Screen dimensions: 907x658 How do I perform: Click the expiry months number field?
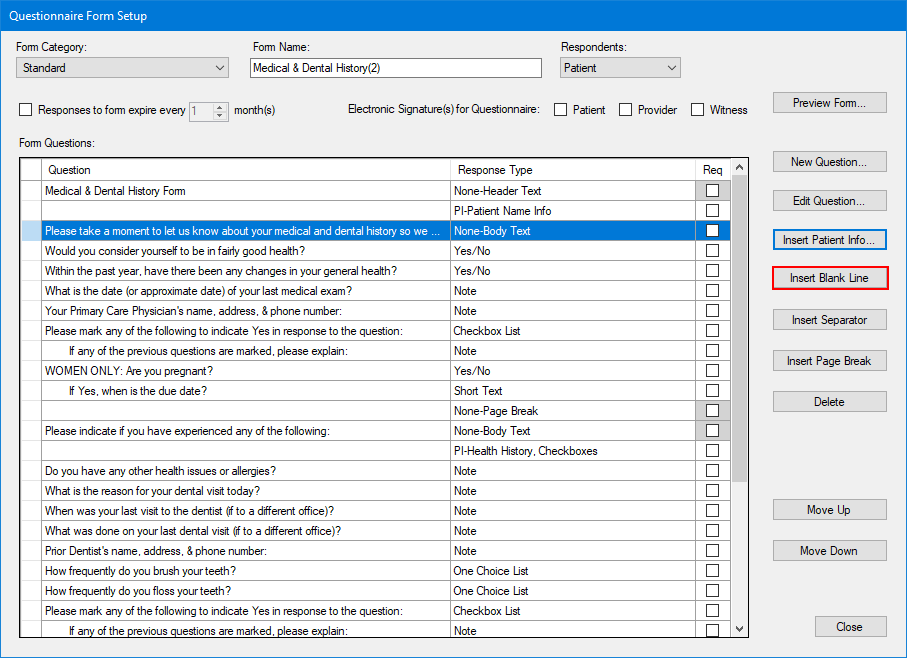pyautogui.click(x=201, y=110)
